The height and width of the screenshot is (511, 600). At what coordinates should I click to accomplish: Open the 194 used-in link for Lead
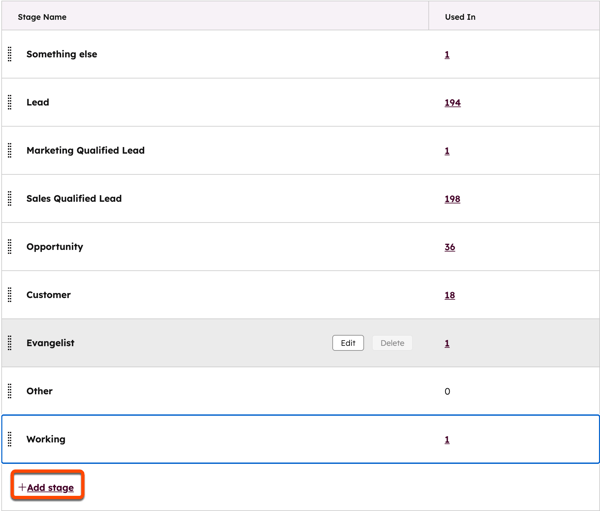[x=452, y=103]
